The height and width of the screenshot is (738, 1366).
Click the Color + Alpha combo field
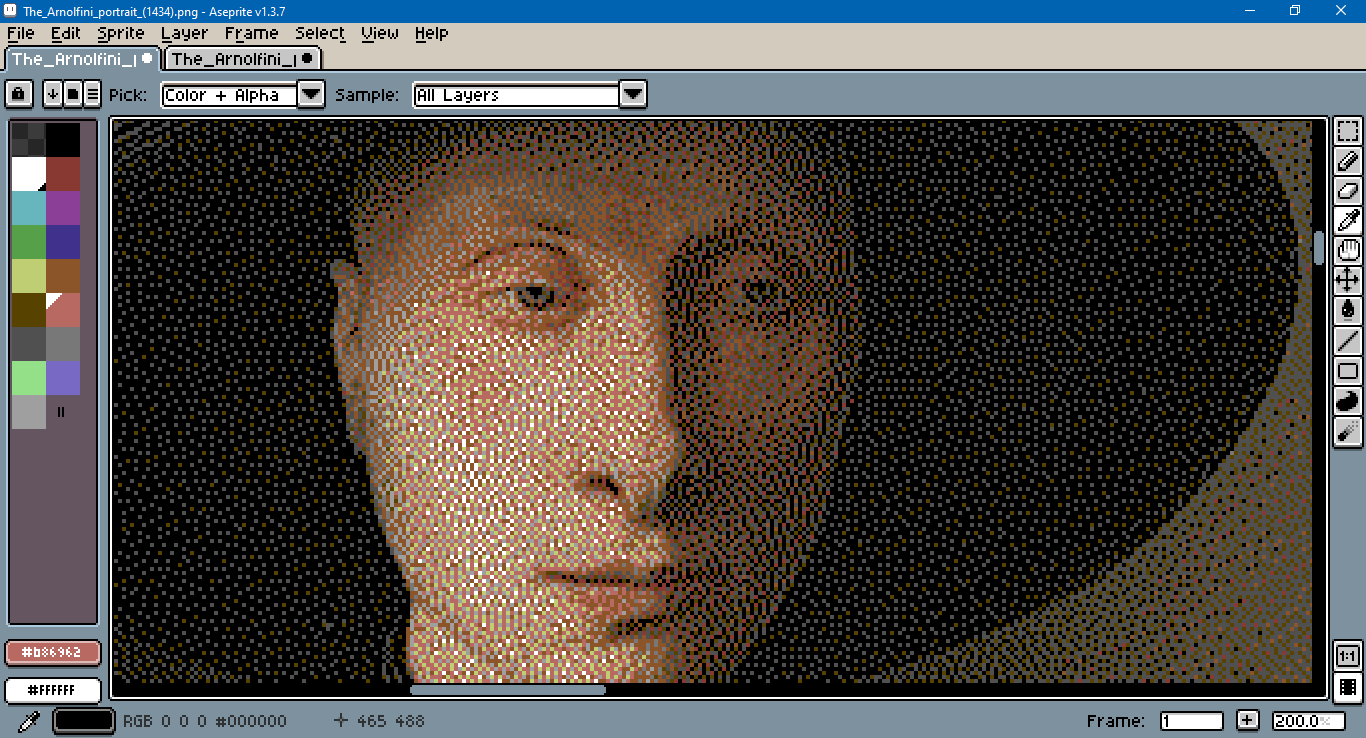pyautogui.click(x=230, y=95)
